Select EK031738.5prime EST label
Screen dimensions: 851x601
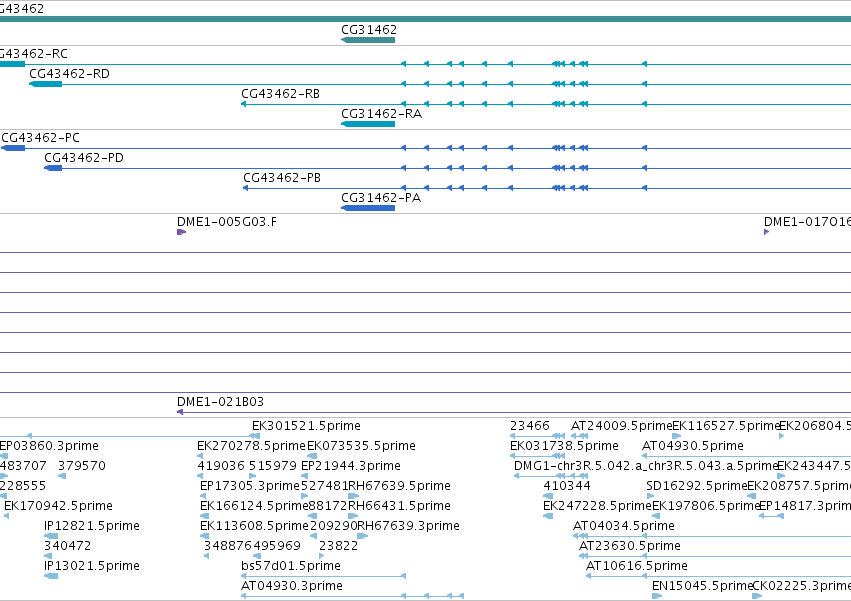[564, 446]
